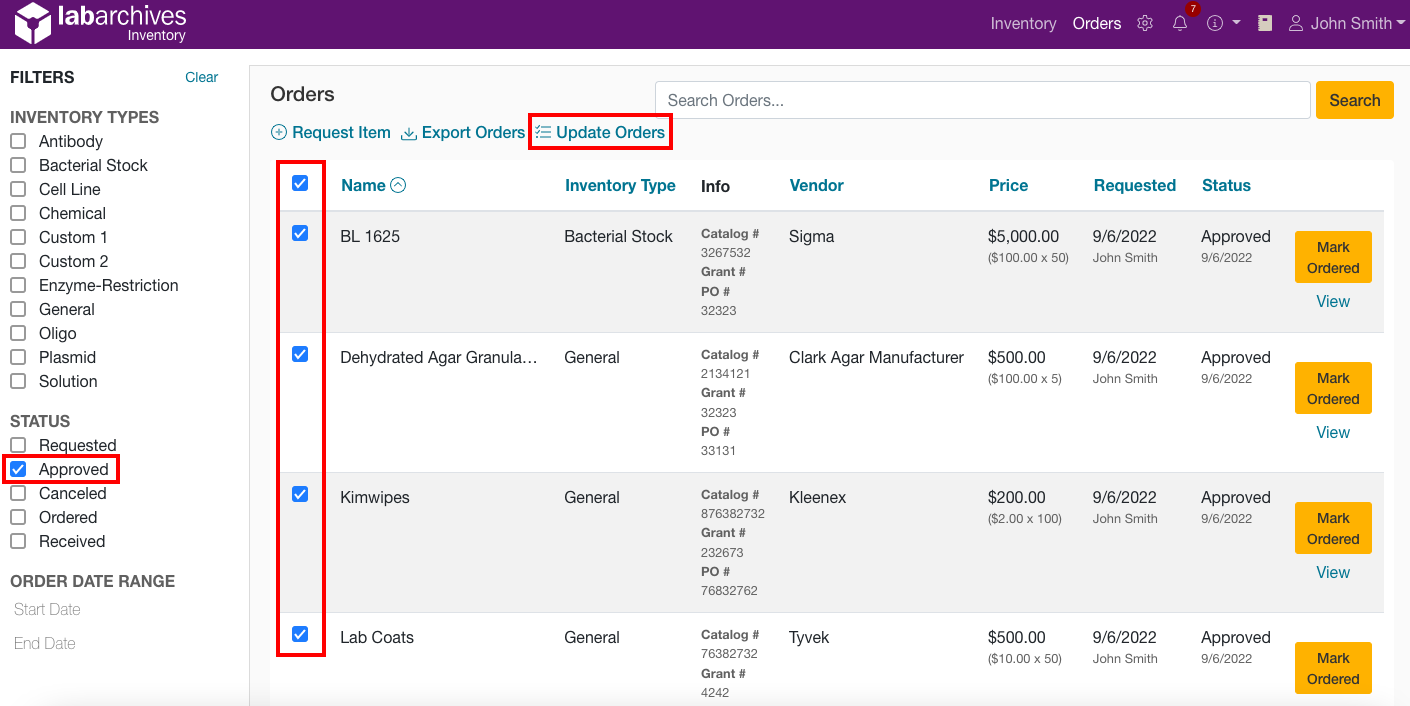The image size is (1410, 706).
Task: Toggle the Name column sort chevron
Action: tap(398, 184)
